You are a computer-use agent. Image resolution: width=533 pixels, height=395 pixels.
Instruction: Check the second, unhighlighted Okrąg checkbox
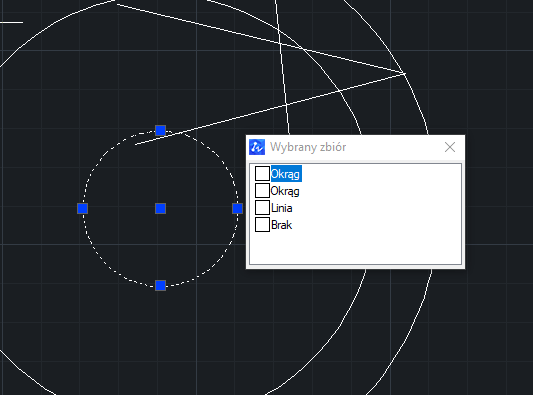click(x=262, y=190)
